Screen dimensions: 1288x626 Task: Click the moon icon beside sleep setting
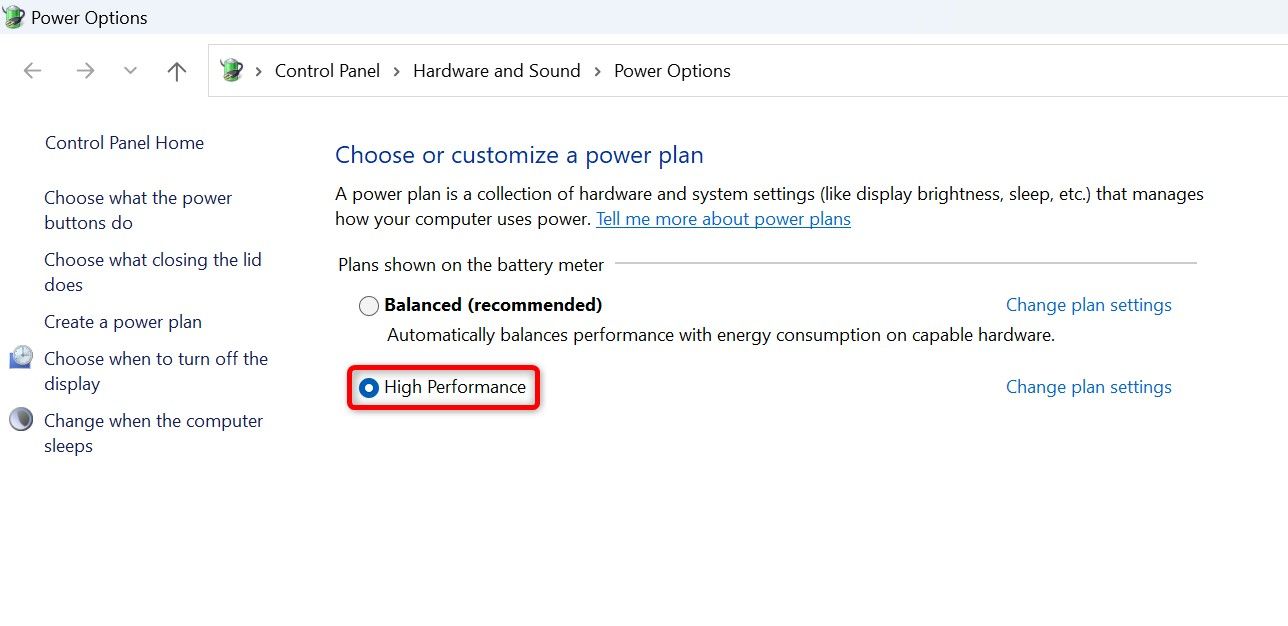[21, 420]
